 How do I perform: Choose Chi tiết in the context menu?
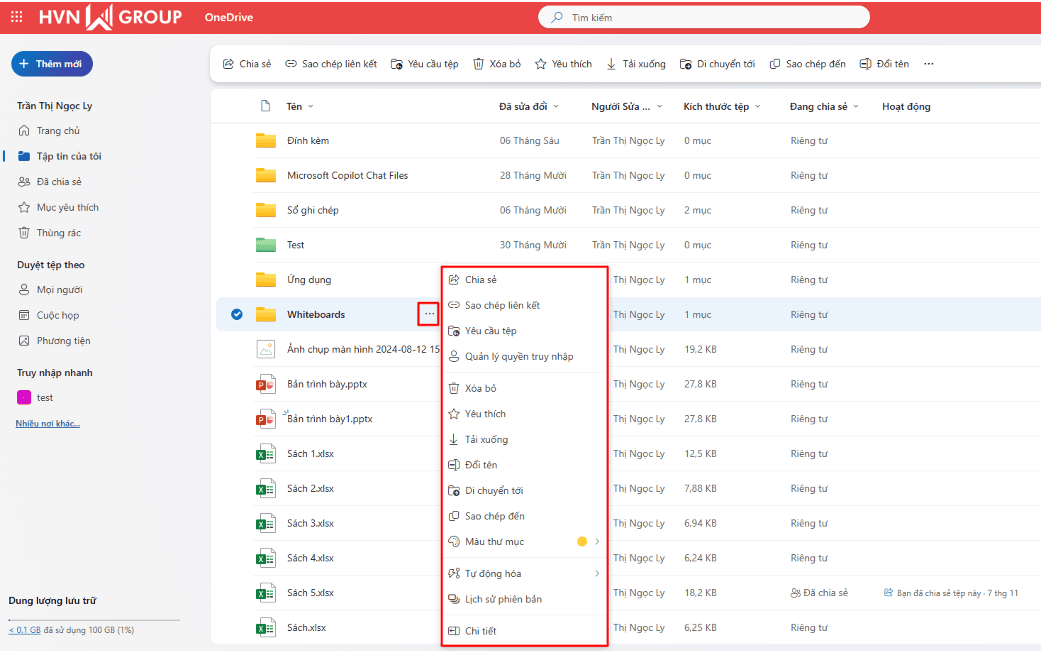tap(524, 631)
